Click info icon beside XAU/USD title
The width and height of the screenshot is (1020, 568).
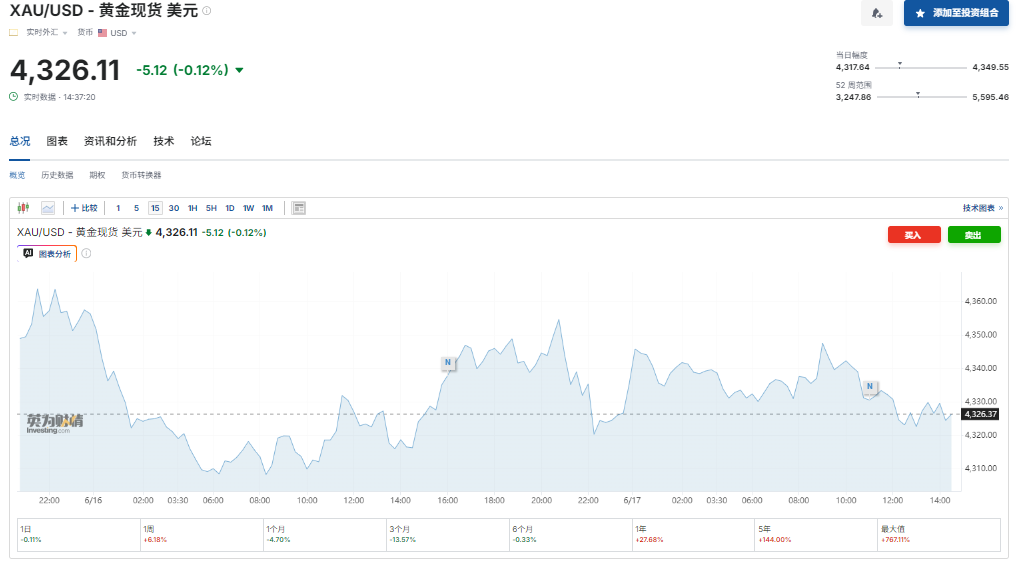[207, 10]
